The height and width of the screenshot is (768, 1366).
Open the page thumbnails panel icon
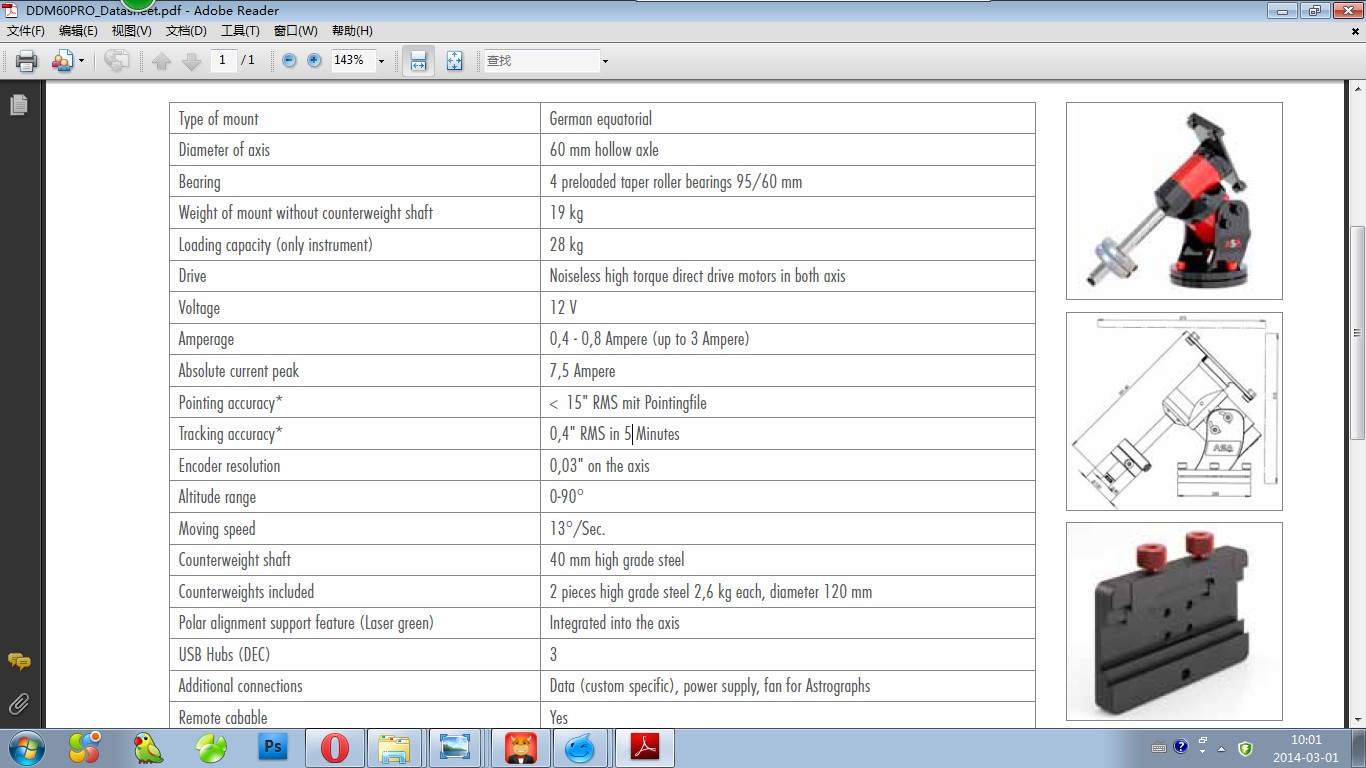pyautogui.click(x=18, y=105)
